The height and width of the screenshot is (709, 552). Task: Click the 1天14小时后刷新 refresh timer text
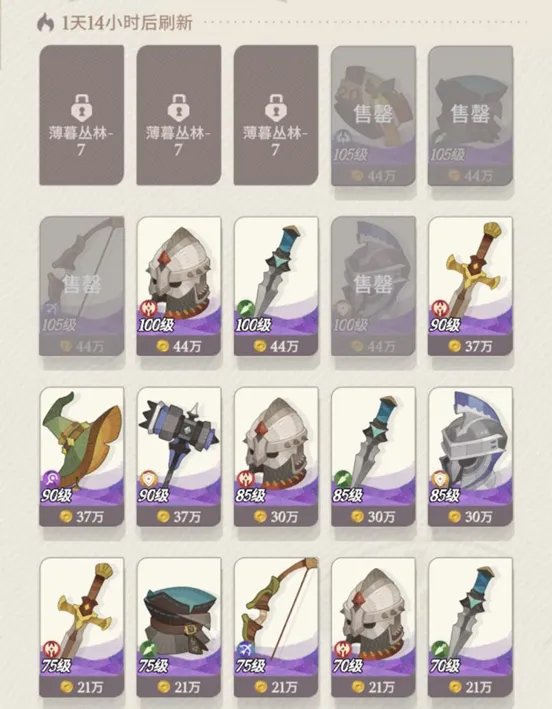pyautogui.click(x=127, y=23)
